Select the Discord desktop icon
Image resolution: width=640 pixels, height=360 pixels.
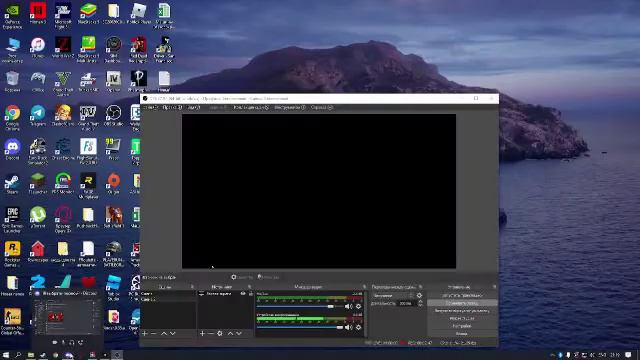(x=12, y=150)
